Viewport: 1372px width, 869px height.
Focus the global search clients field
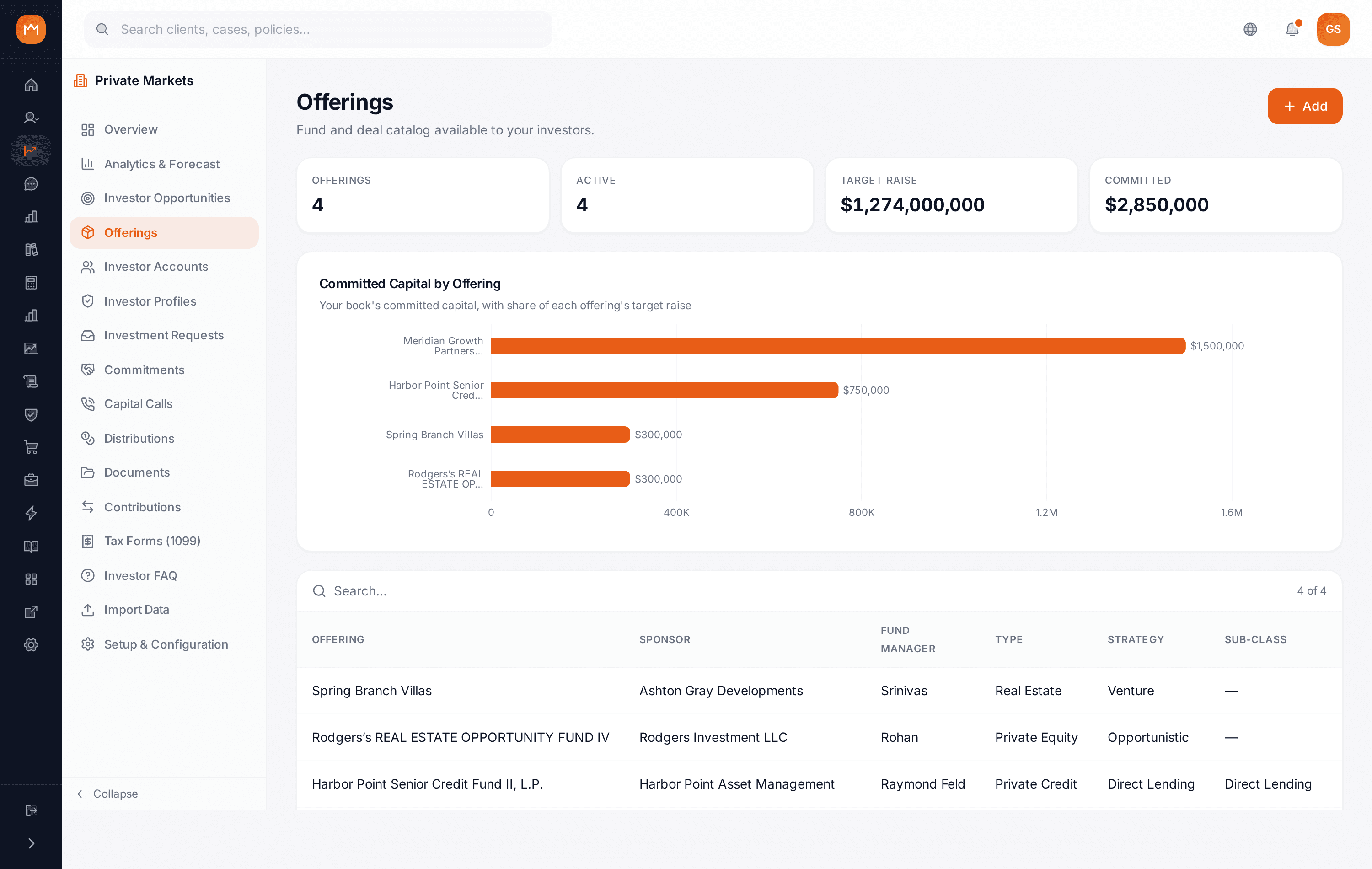(318, 29)
